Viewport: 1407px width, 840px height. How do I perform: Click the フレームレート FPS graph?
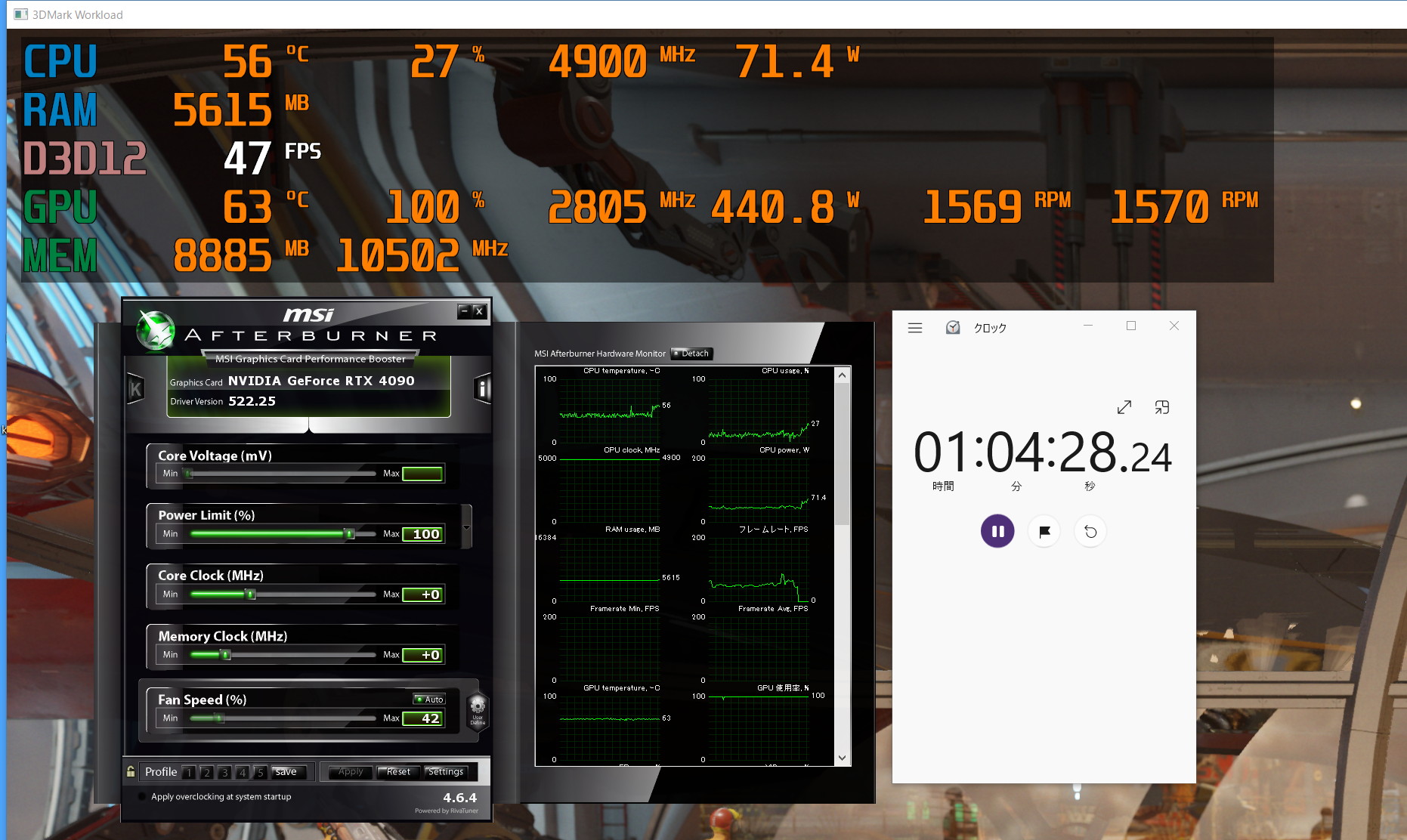click(758, 569)
